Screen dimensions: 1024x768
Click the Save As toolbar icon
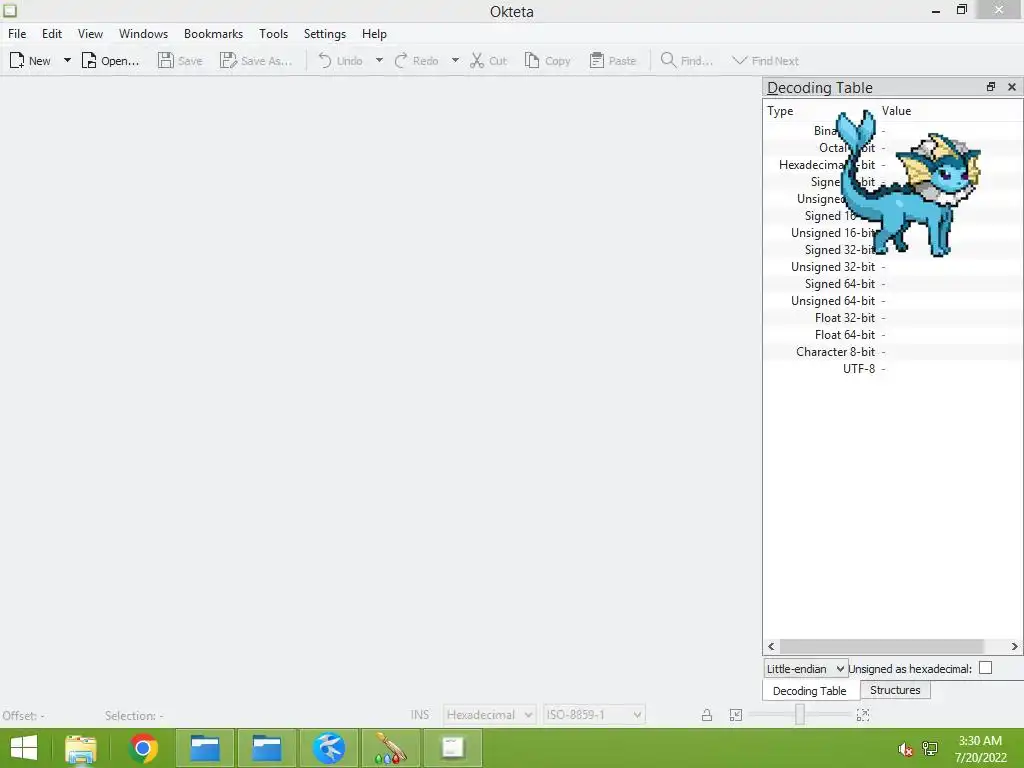coord(228,61)
